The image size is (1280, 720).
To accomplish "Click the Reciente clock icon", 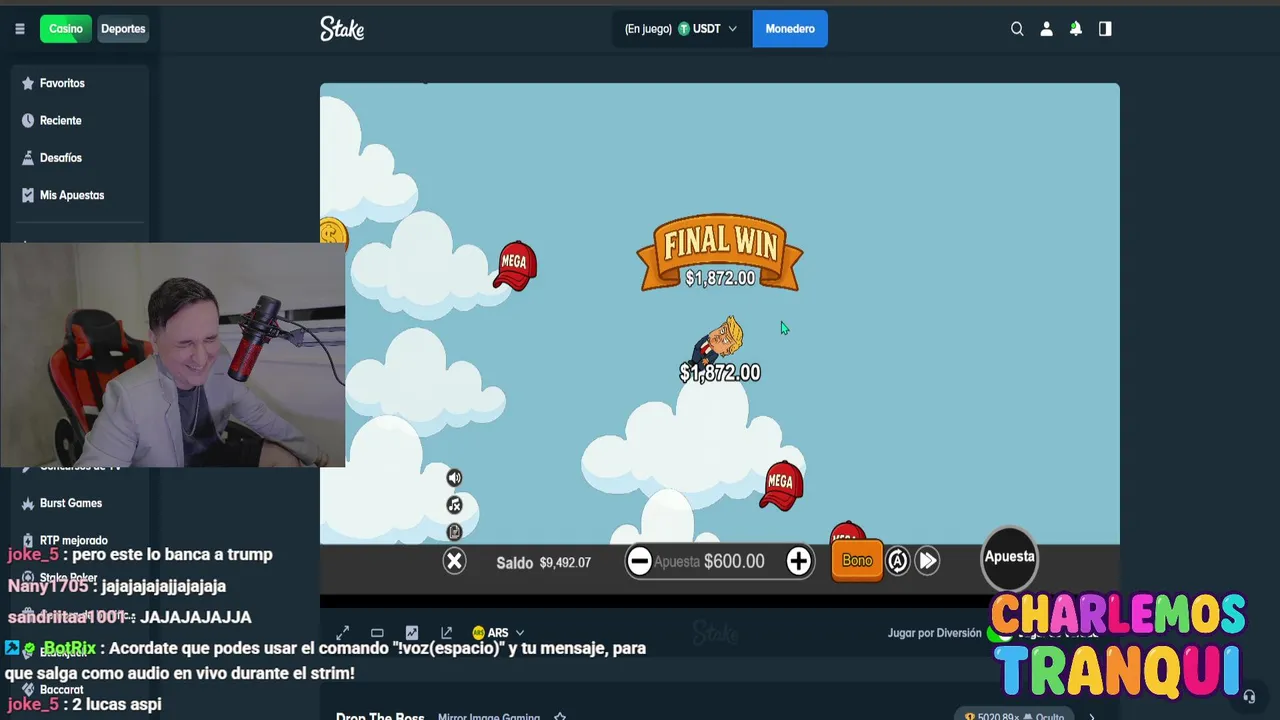I will (28, 120).
